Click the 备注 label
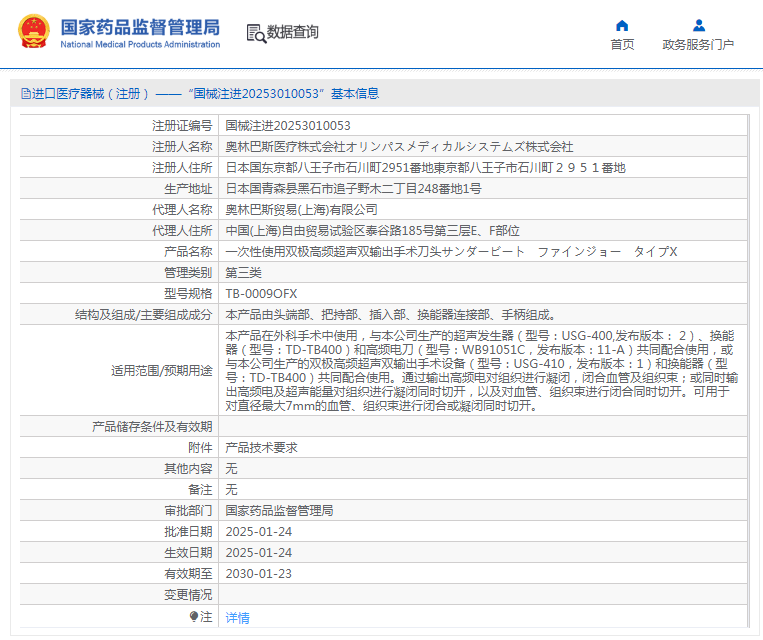Image resolution: width=763 pixels, height=640 pixels. click(200, 489)
